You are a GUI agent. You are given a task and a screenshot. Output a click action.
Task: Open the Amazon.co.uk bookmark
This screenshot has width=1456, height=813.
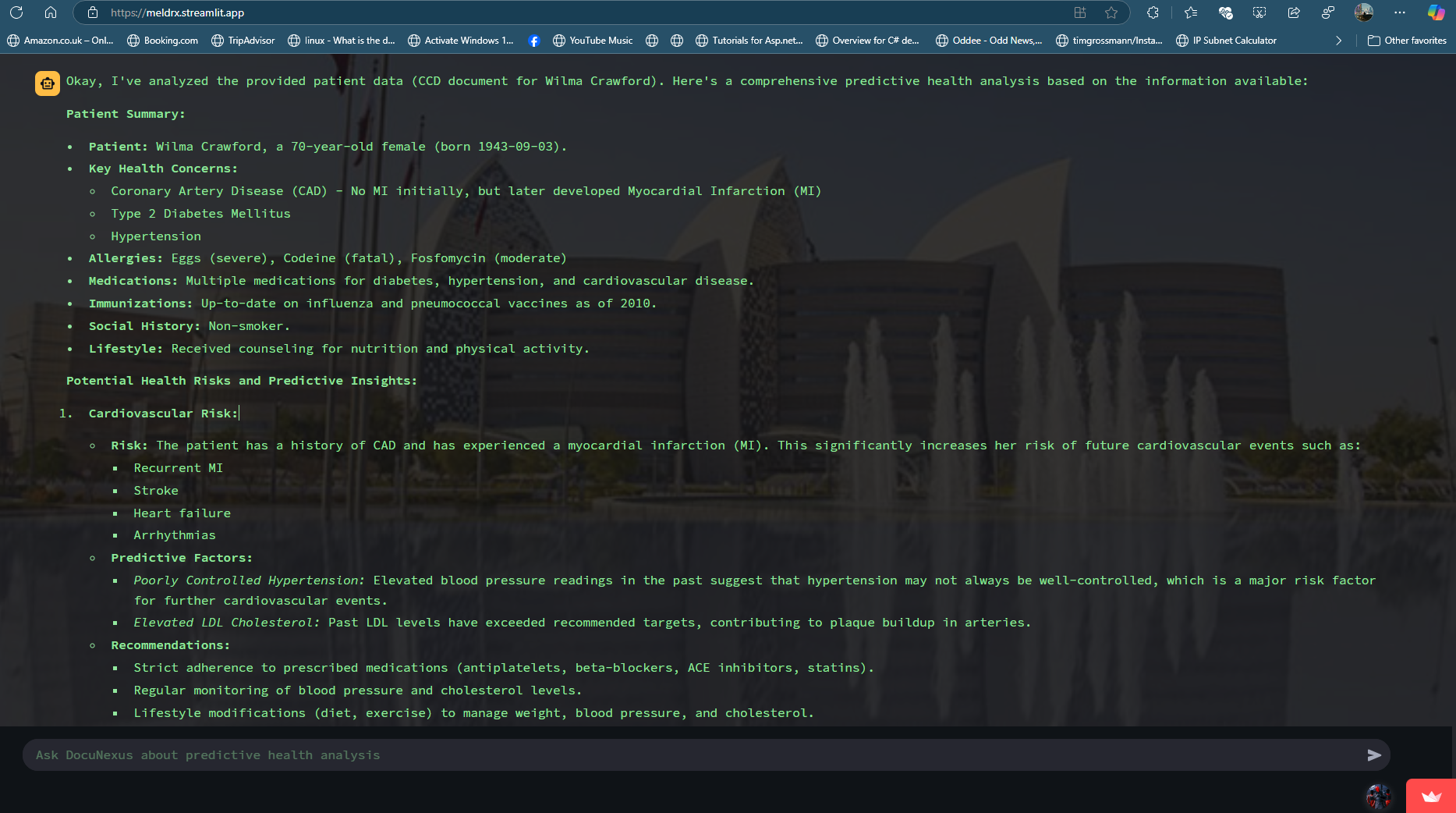pos(61,41)
